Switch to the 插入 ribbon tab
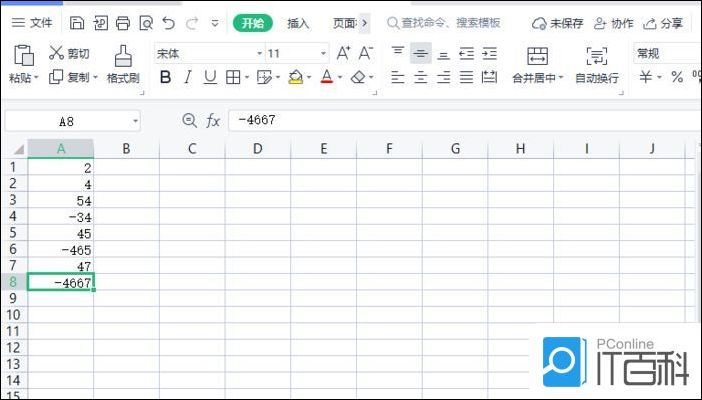 [298, 23]
